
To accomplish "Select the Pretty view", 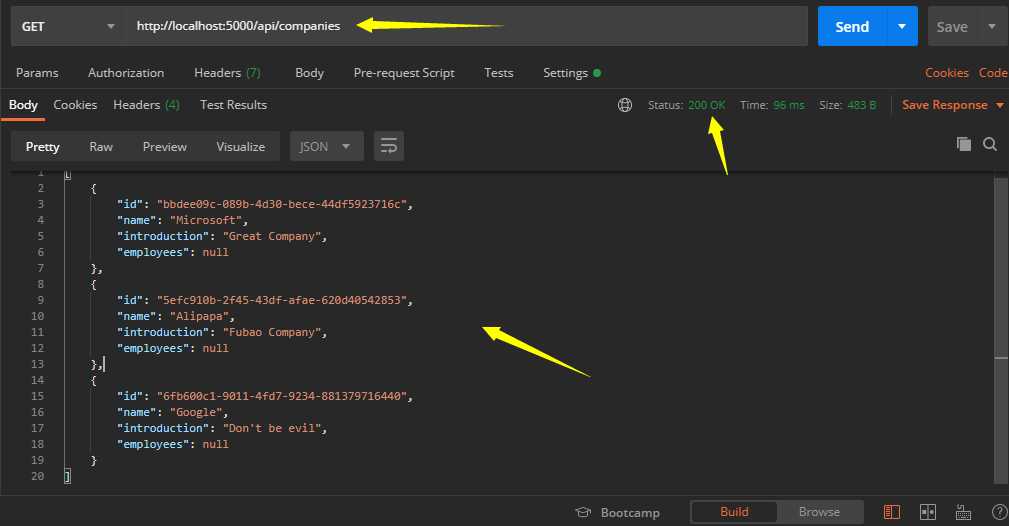I will [x=42, y=147].
